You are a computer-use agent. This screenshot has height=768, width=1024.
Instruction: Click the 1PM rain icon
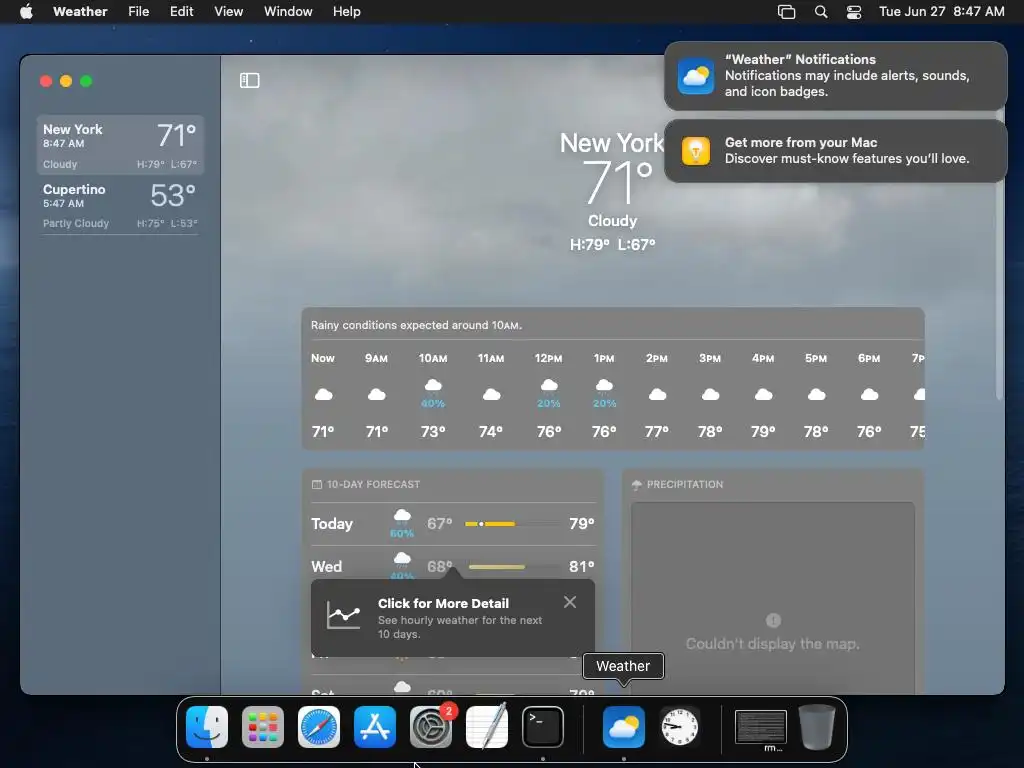(x=604, y=385)
